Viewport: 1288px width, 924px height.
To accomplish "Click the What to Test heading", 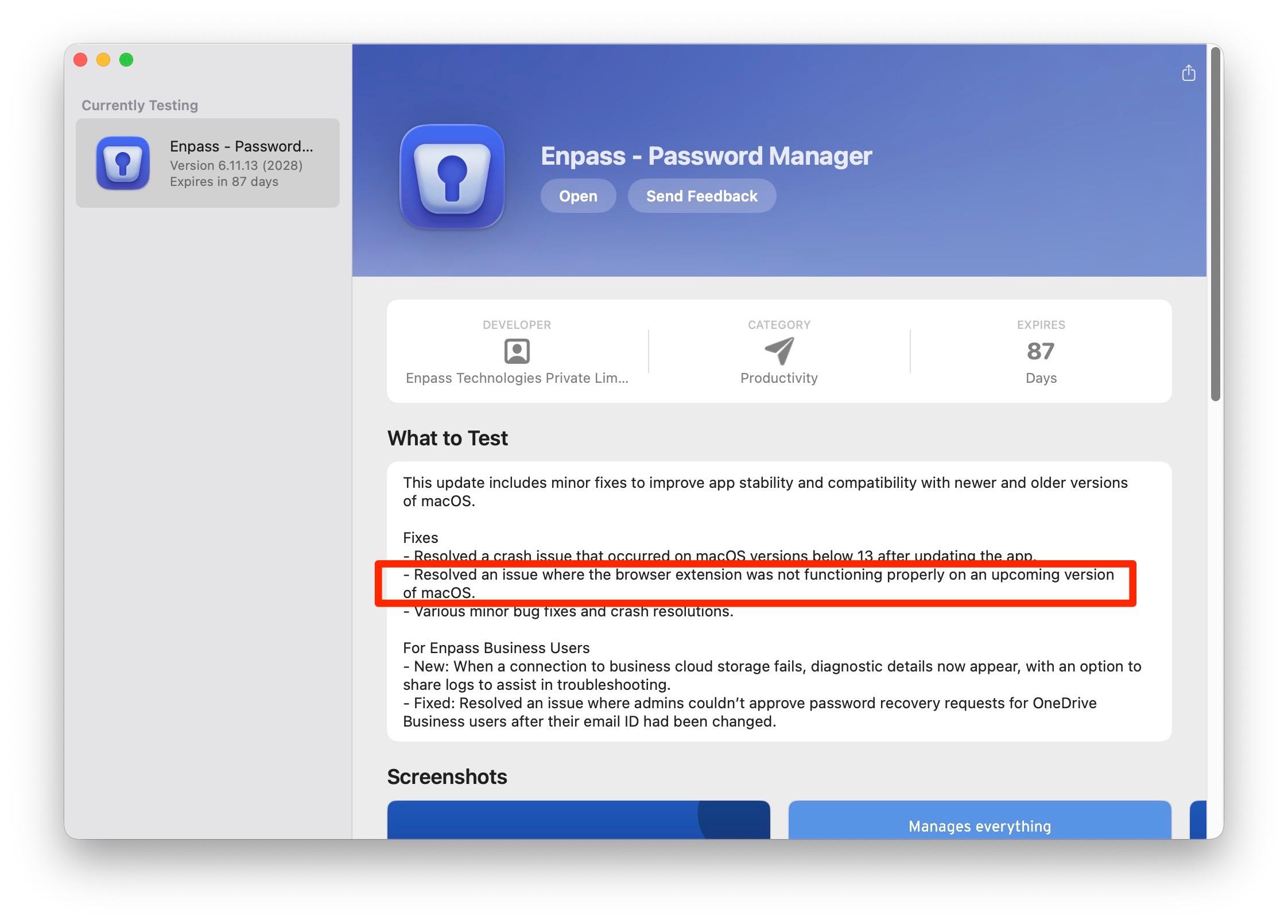I will coord(447,438).
